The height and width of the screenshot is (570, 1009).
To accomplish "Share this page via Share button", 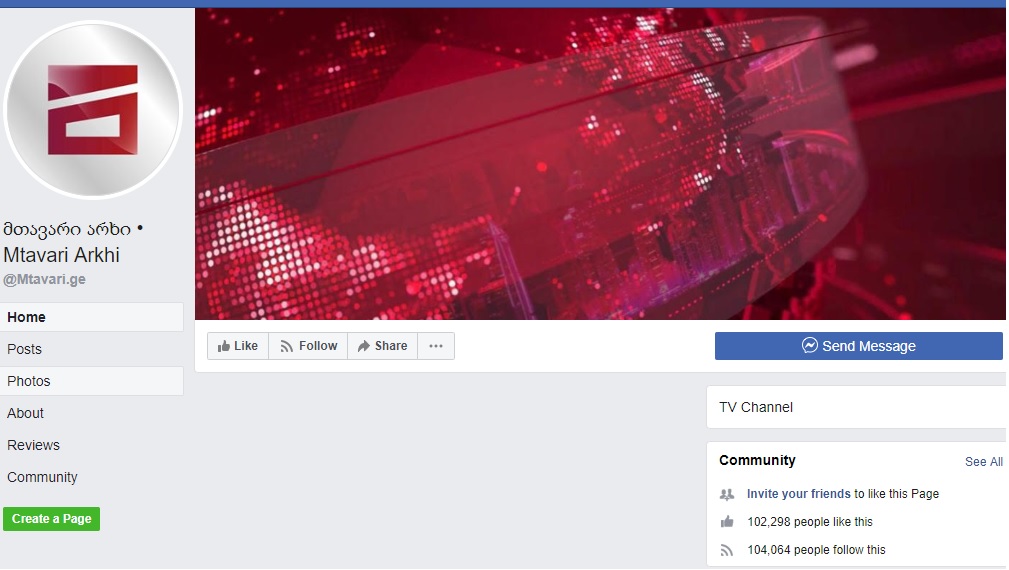I will tap(383, 346).
